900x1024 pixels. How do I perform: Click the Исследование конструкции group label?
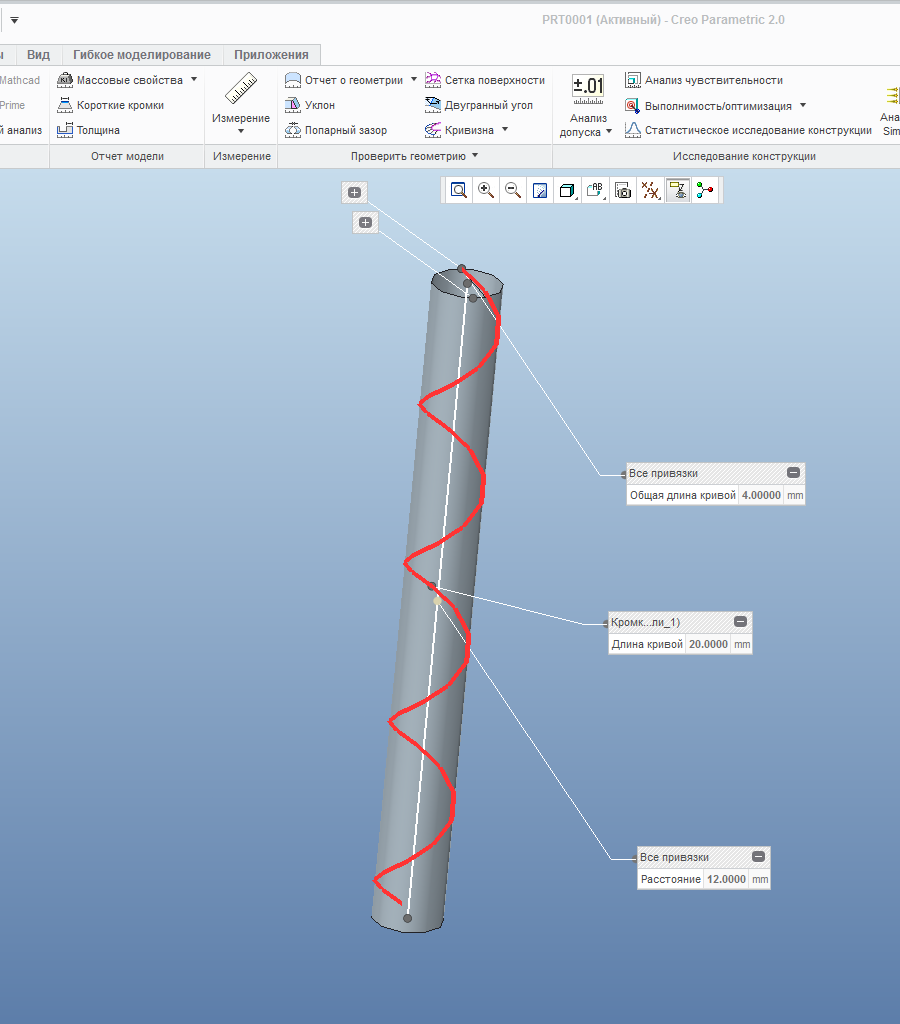coord(744,156)
